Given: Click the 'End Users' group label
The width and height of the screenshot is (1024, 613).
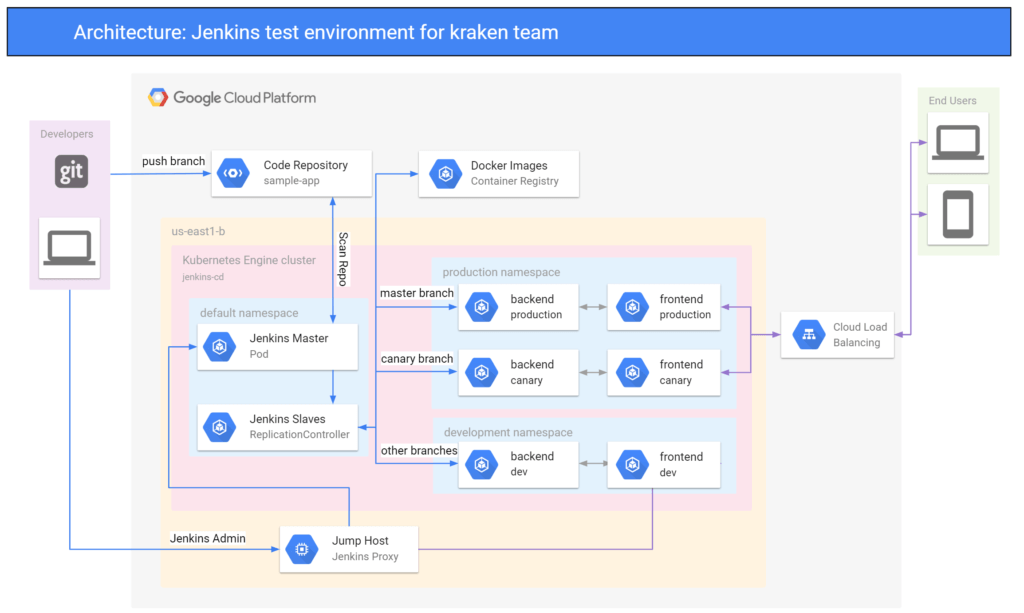Looking at the screenshot, I should click(x=952, y=101).
